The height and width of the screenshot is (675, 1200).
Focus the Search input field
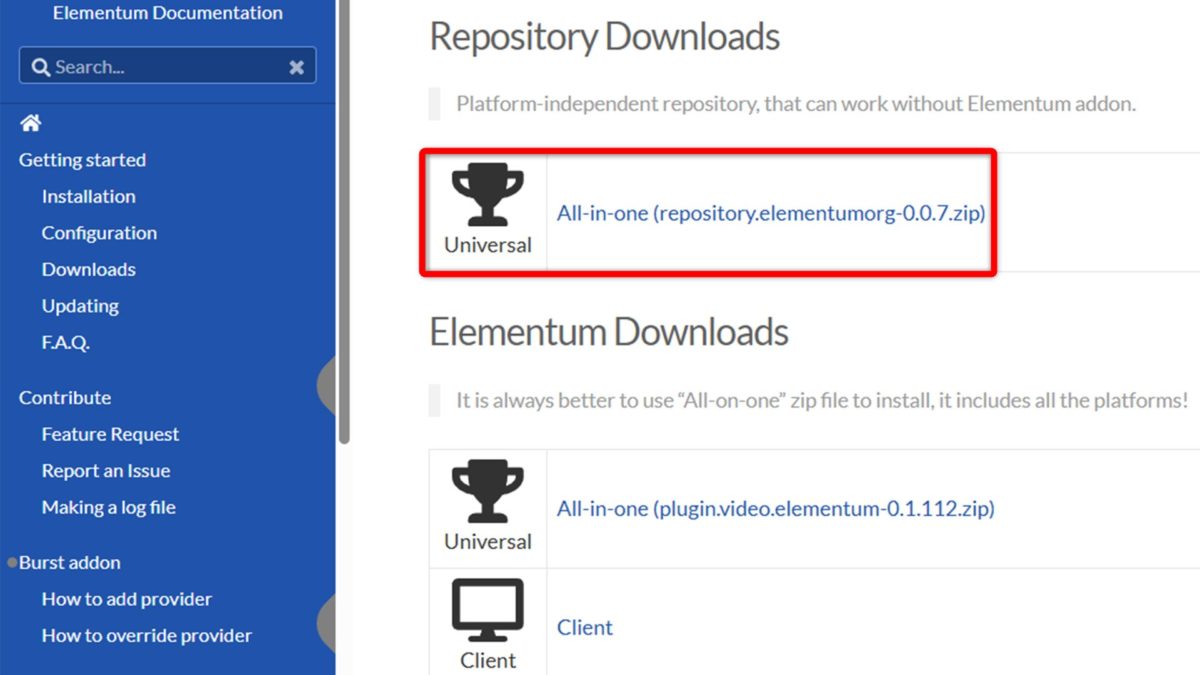pos(167,66)
